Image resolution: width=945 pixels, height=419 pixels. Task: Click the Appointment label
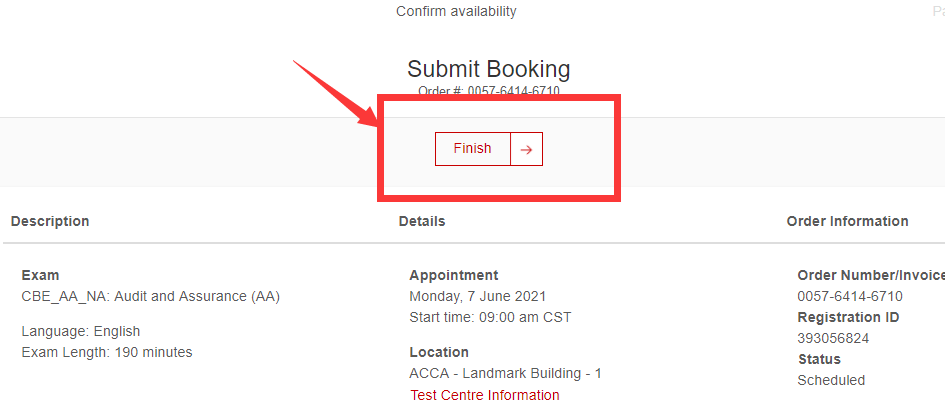[453, 275]
